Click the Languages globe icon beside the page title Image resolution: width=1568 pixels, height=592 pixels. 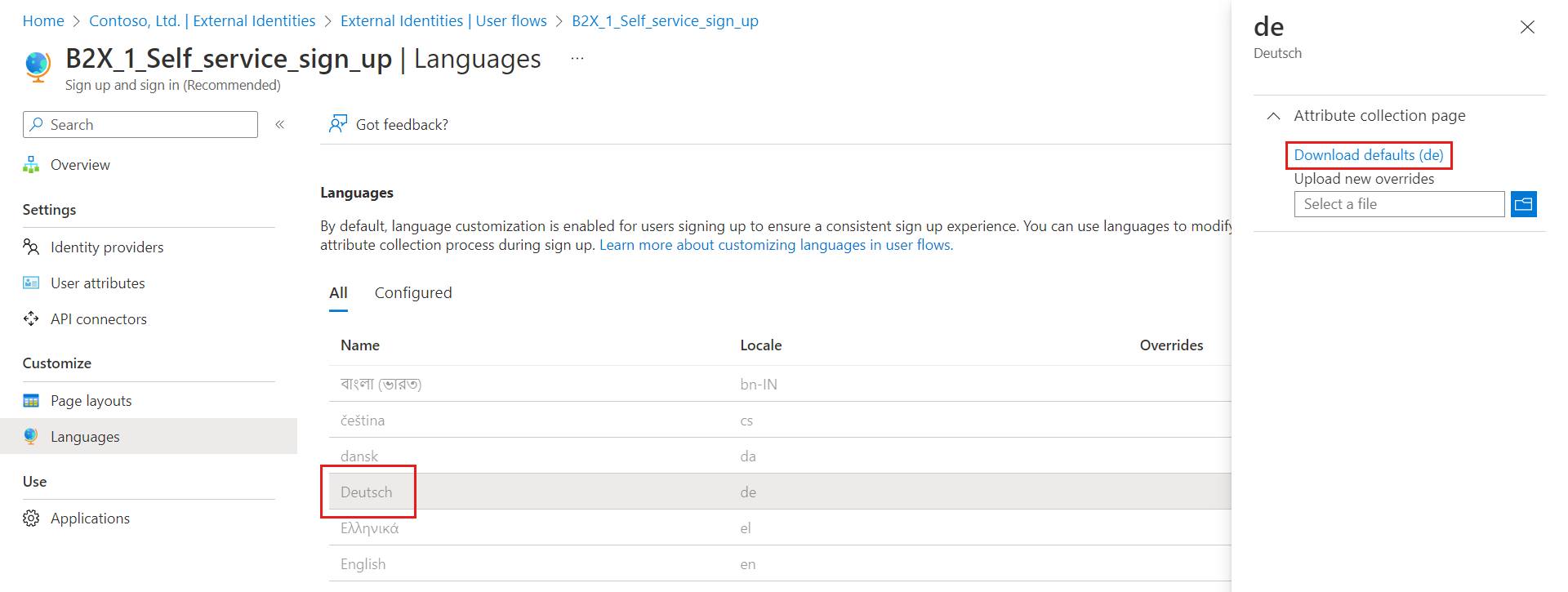click(38, 66)
